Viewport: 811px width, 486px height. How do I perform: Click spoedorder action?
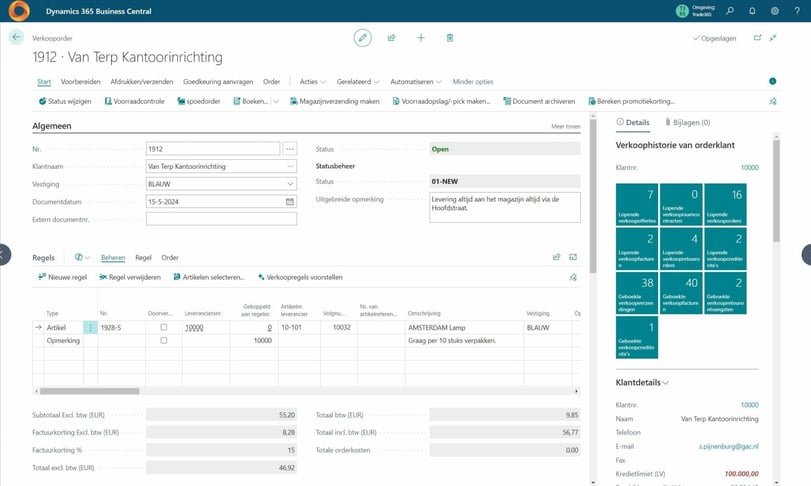coord(199,101)
